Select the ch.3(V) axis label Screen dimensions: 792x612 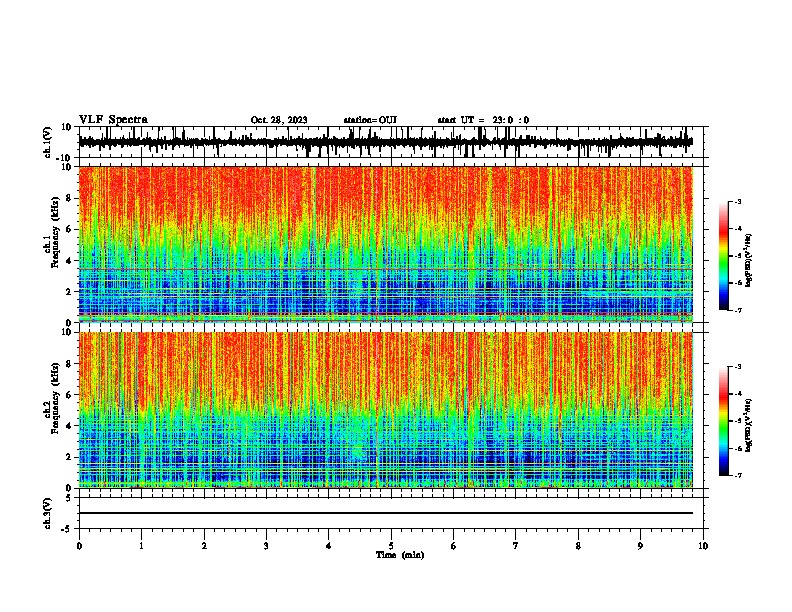48,513
